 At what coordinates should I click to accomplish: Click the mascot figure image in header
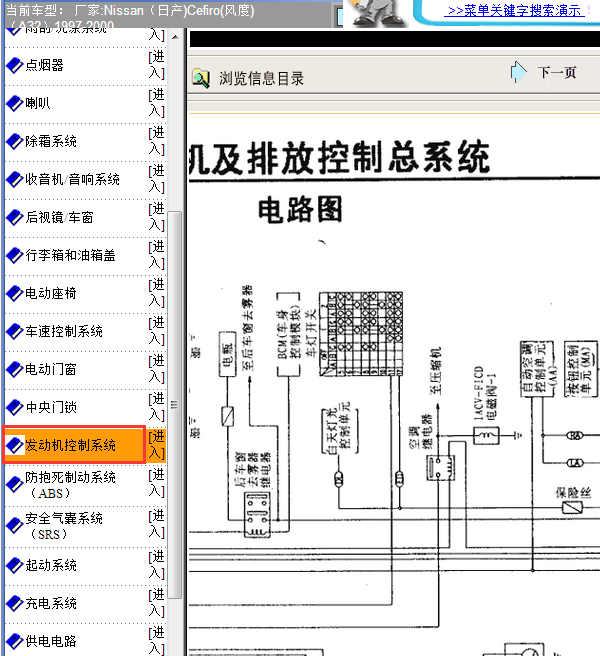[x=377, y=13]
